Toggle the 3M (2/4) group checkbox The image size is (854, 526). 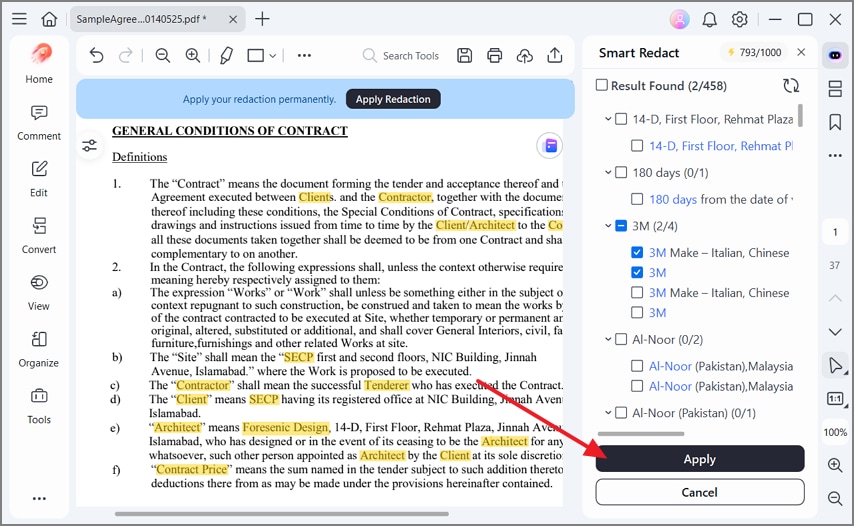click(x=621, y=226)
